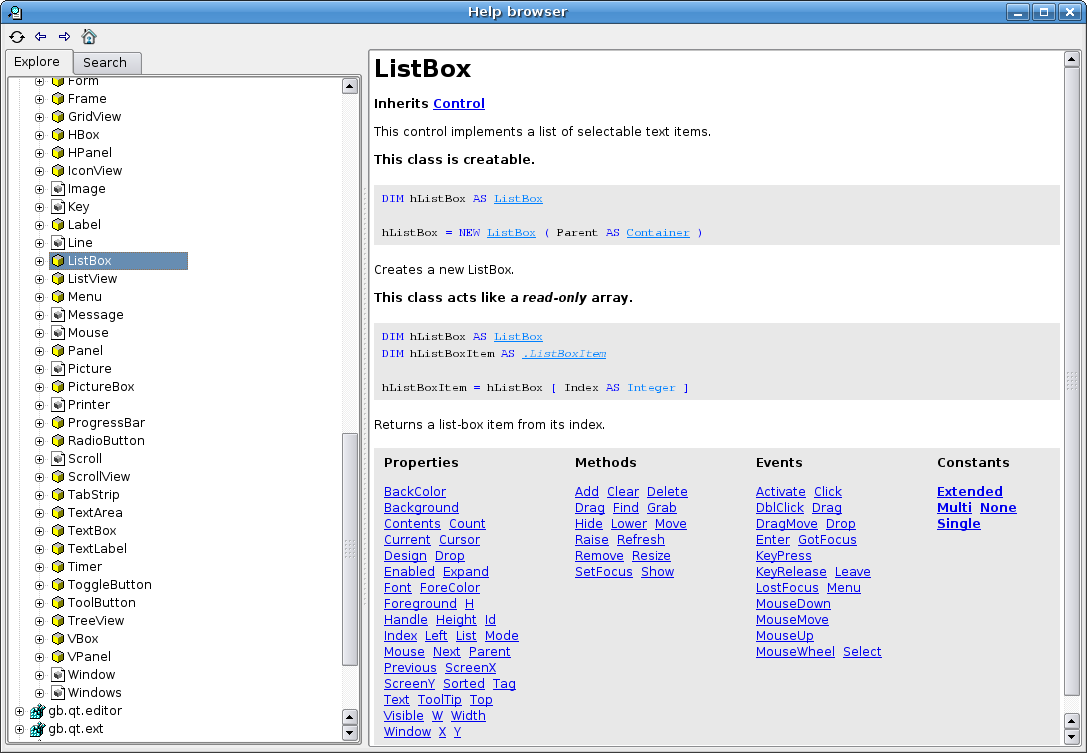Expand the gb.qt.editor component node
Screen dimensions: 1087x753
(19, 711)
